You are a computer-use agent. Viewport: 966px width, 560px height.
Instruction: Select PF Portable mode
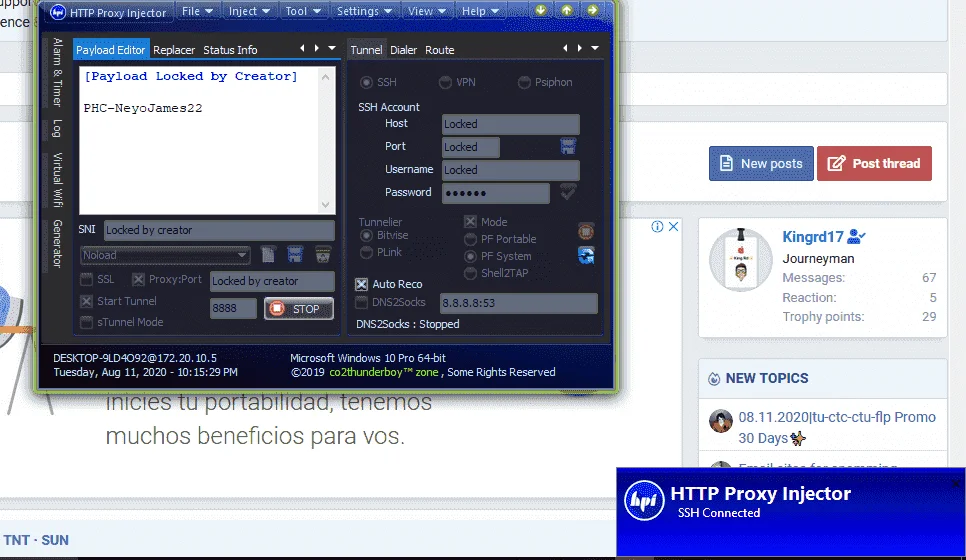(x=470, y=239)
